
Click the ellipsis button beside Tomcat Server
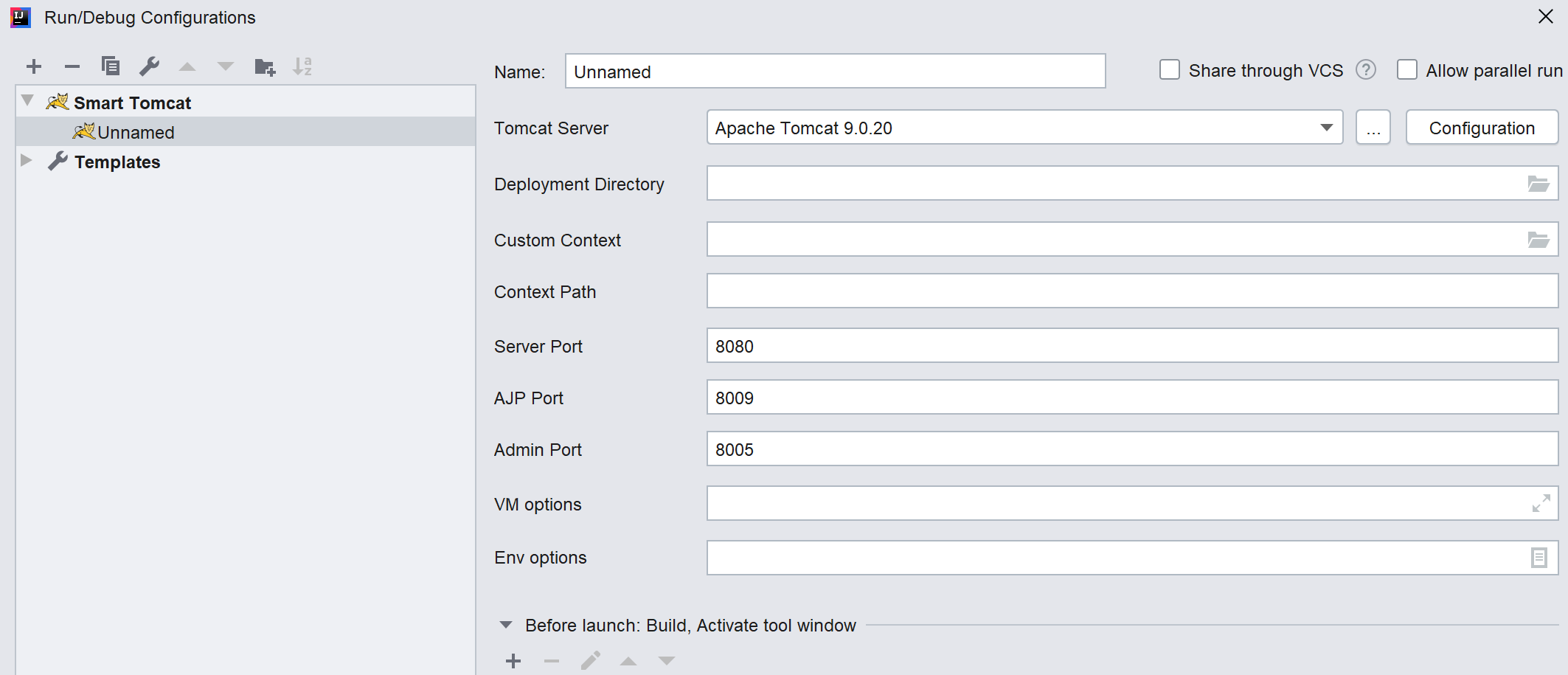pyautogui.click(x=1373, y=128)
